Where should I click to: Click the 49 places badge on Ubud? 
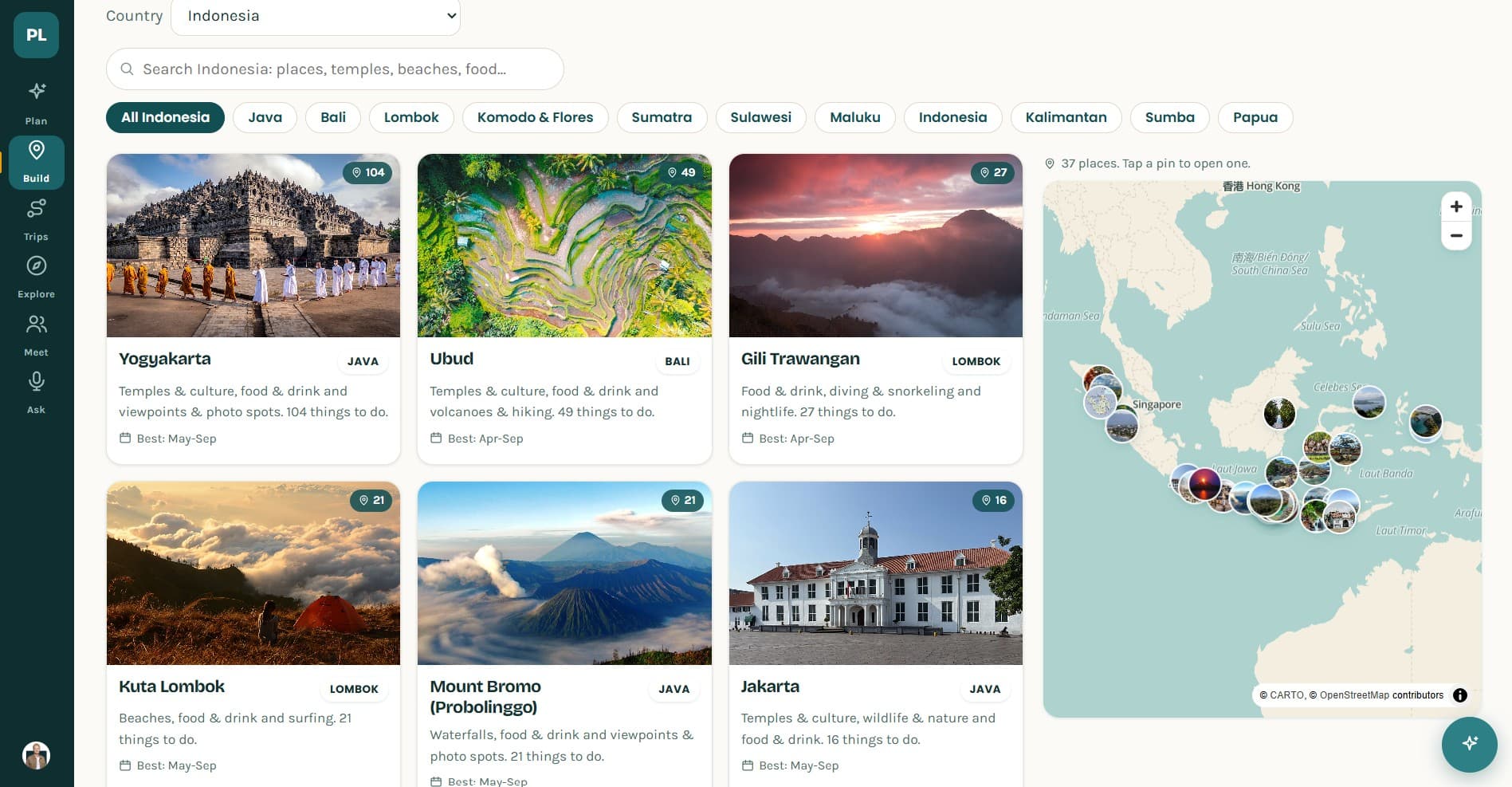pyautogui.click(x=681, y=172)
